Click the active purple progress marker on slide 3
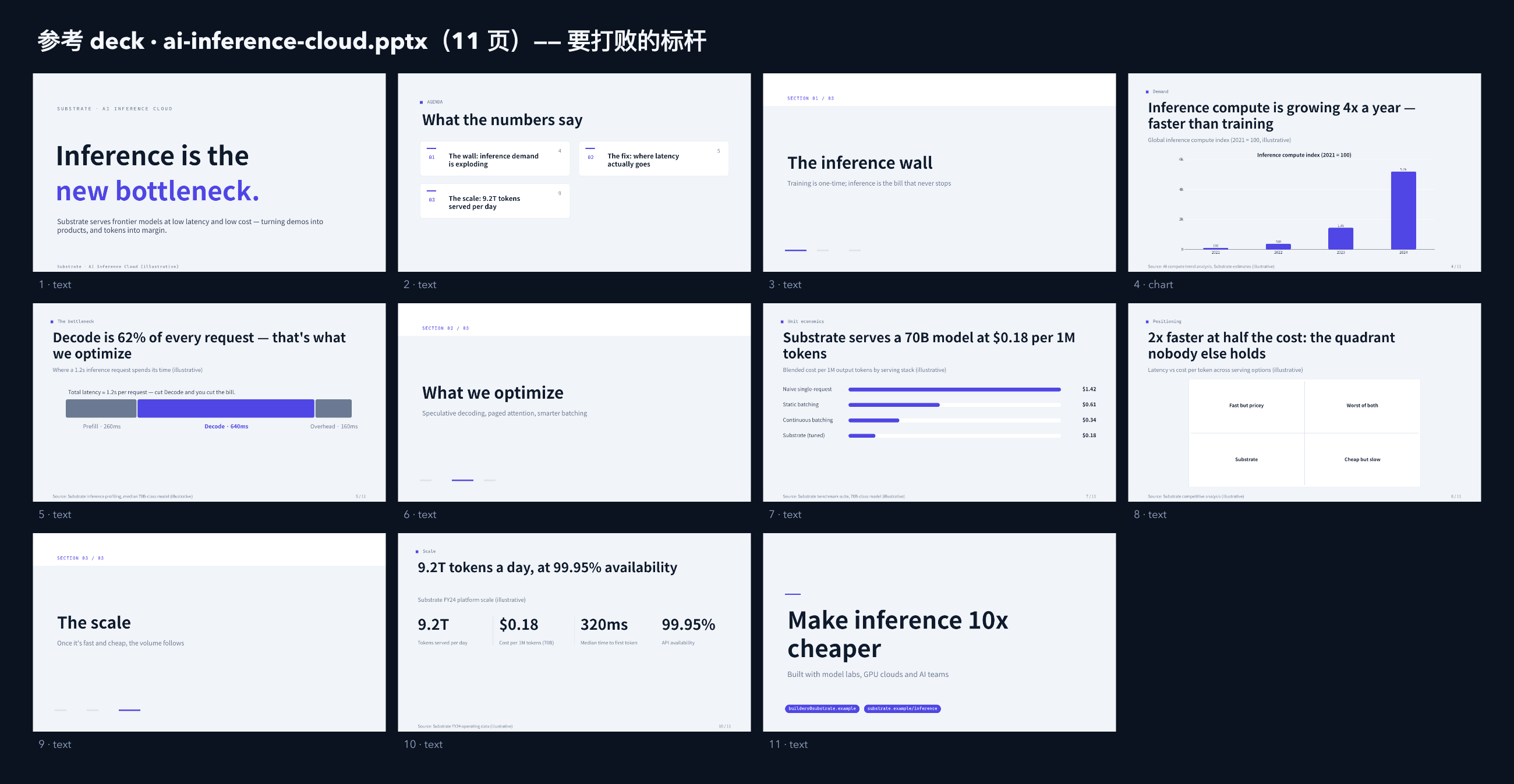This screenshot has height=784, width=1514. point(795,251)
